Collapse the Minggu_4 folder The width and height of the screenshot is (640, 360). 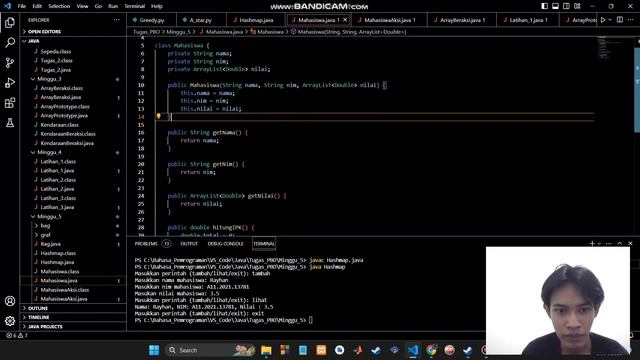click(x=49, y=152)
